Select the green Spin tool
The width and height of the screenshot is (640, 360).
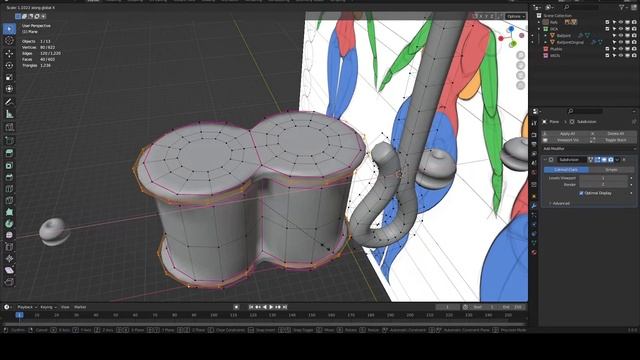coord(9,224)
